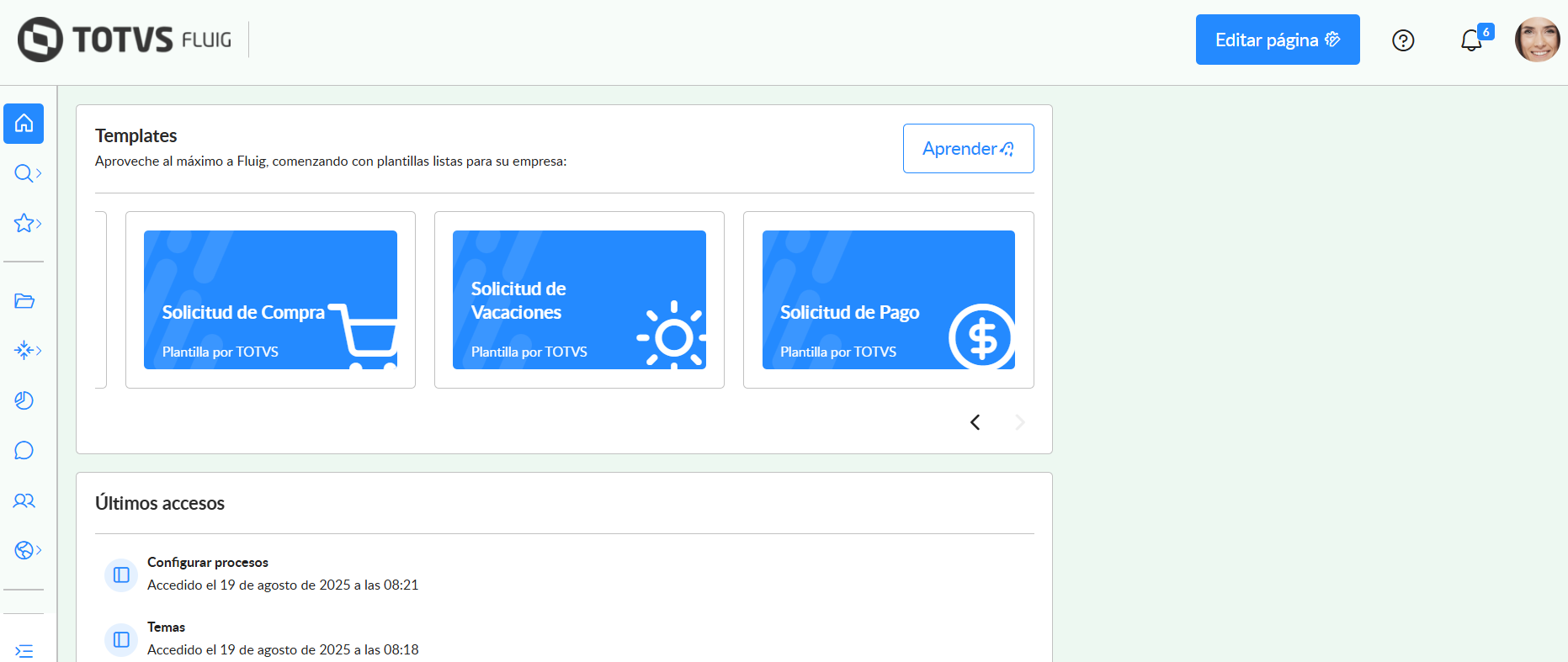Expand the sidebar menu with bottom icon
Viewport: 1568px width, 662px height.
click(x=24, y=650)
